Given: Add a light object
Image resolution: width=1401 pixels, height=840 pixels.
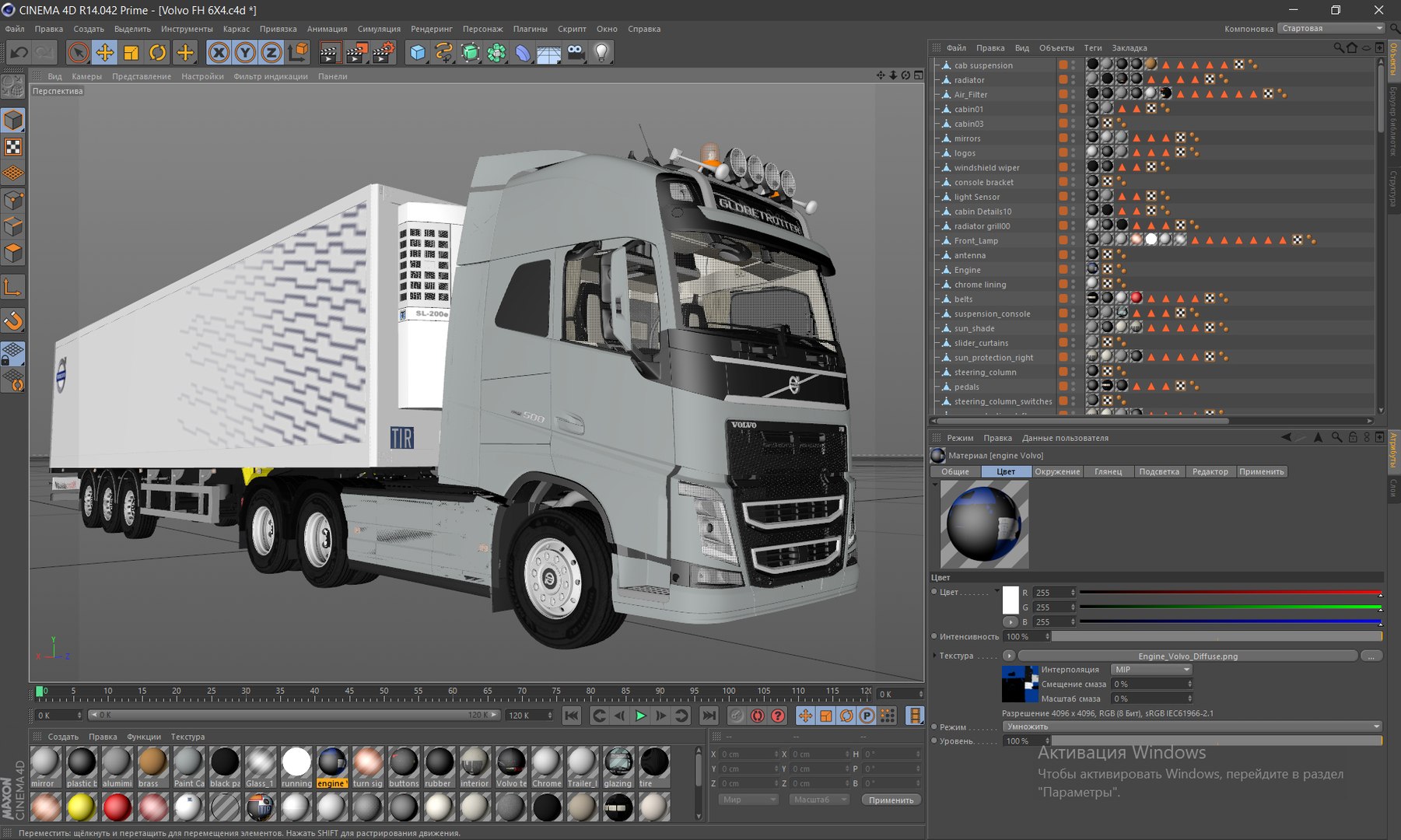Looking at the screenshot, I should tap(601, 53).
